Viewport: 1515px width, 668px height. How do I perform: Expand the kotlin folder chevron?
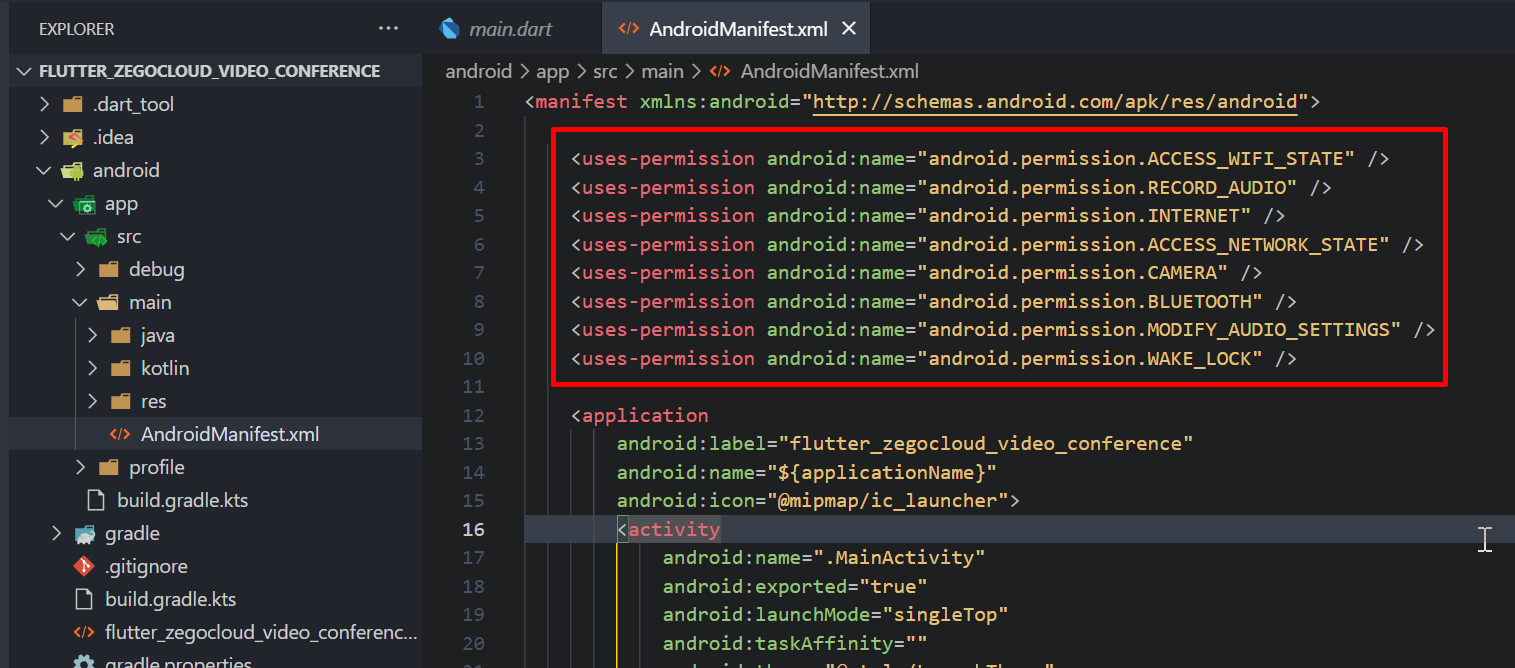pyautogui.click(x=92, y=368)
